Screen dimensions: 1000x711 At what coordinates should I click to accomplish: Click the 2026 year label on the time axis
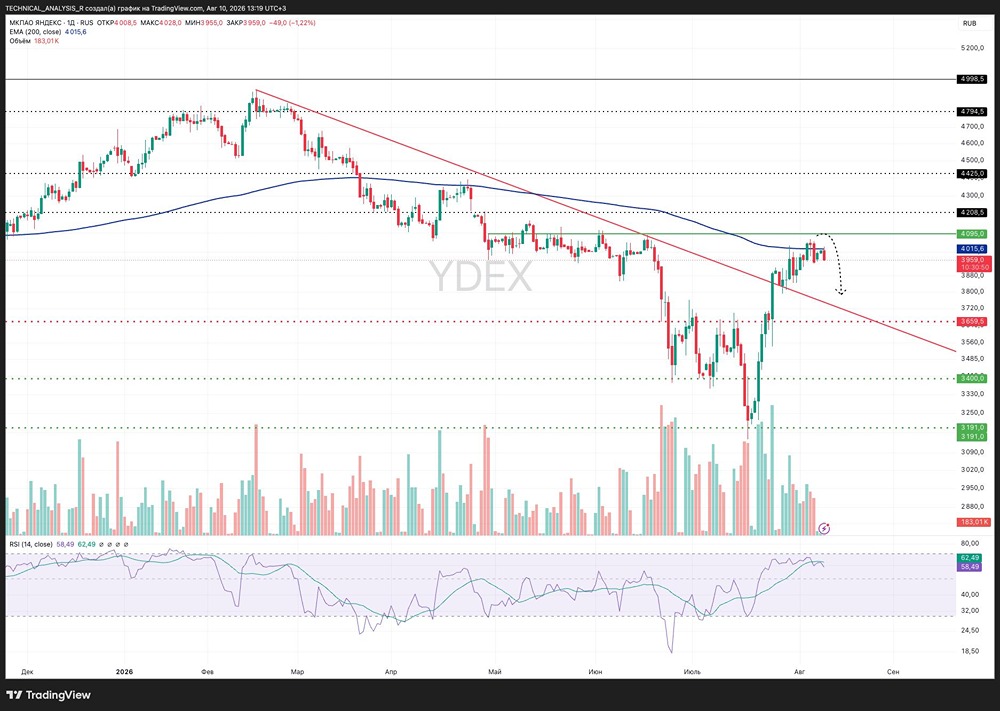point(124,671)
